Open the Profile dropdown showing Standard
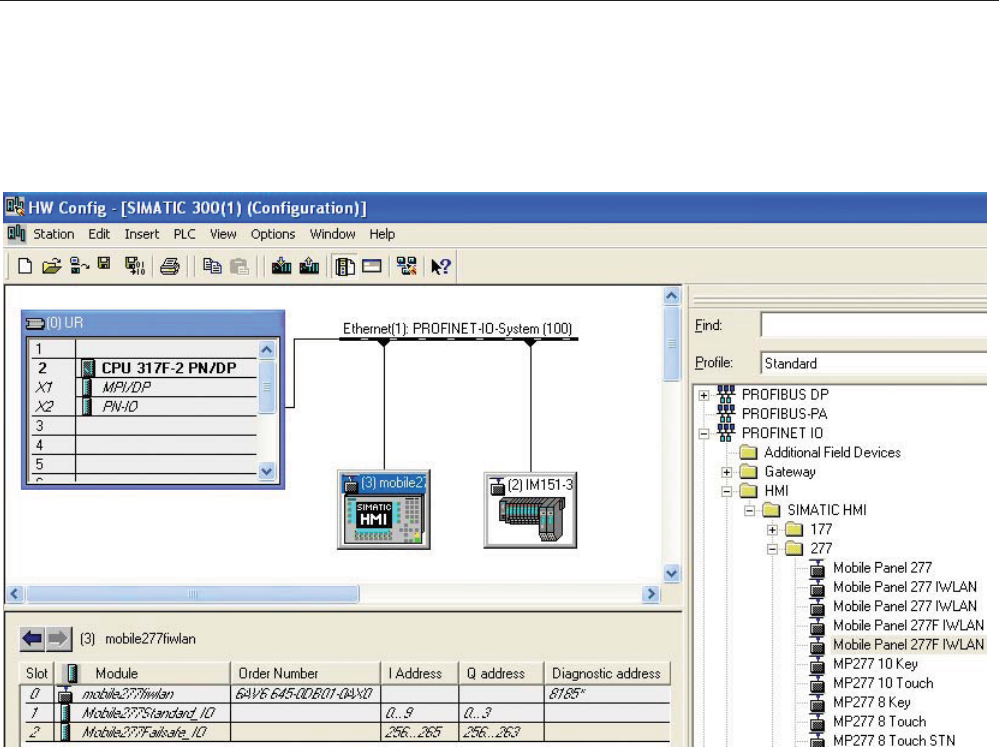The width and height of the screenshot is (999, 747). pos(873,363)
